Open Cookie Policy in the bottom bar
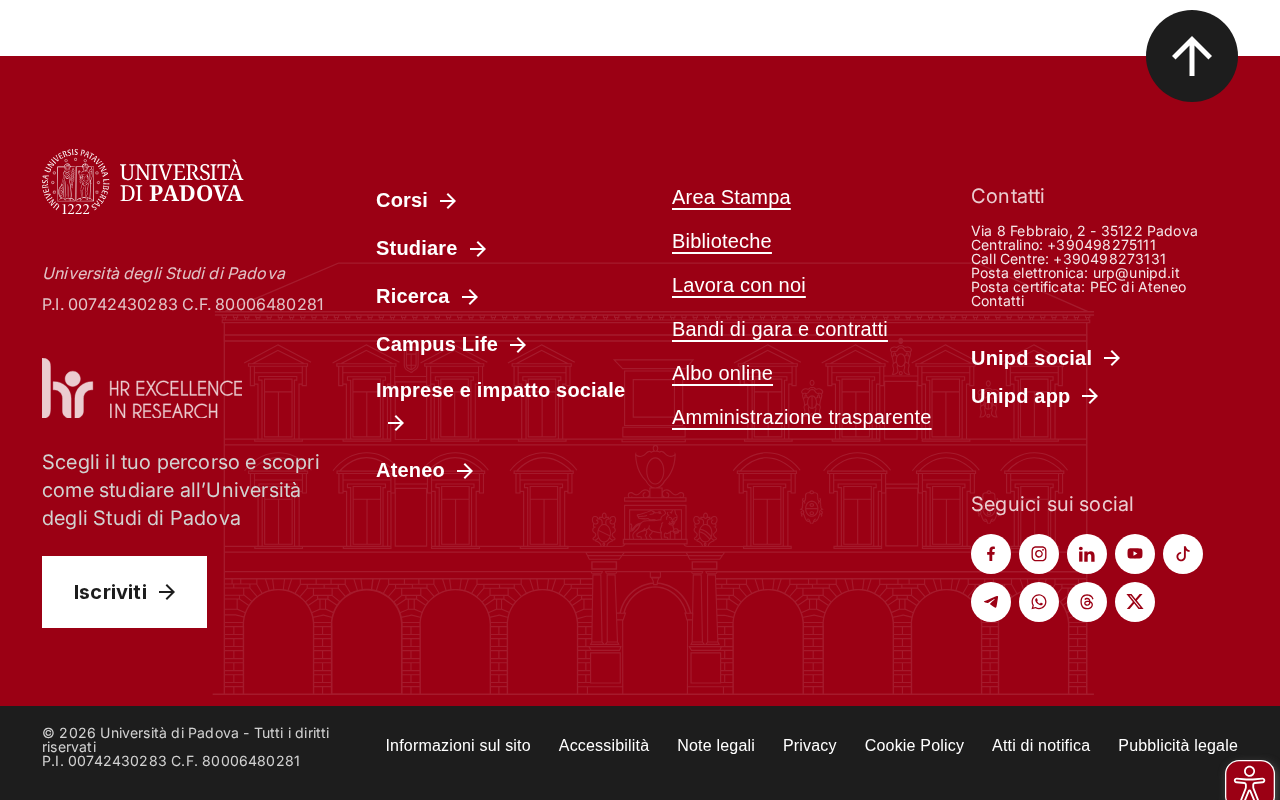The height and width of the screenshot is (800, 1280). click(x=914, y=745)
